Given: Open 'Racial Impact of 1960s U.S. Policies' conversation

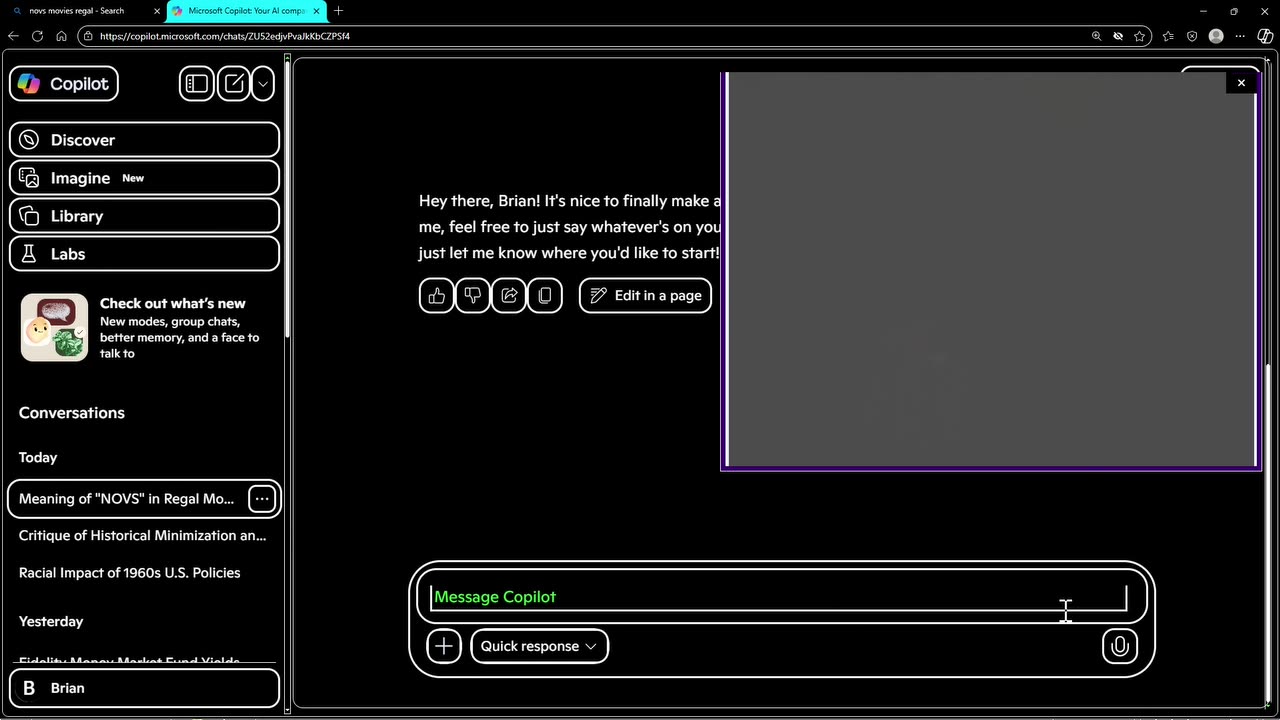Looking at the screenshot, I should coord(130,573).
